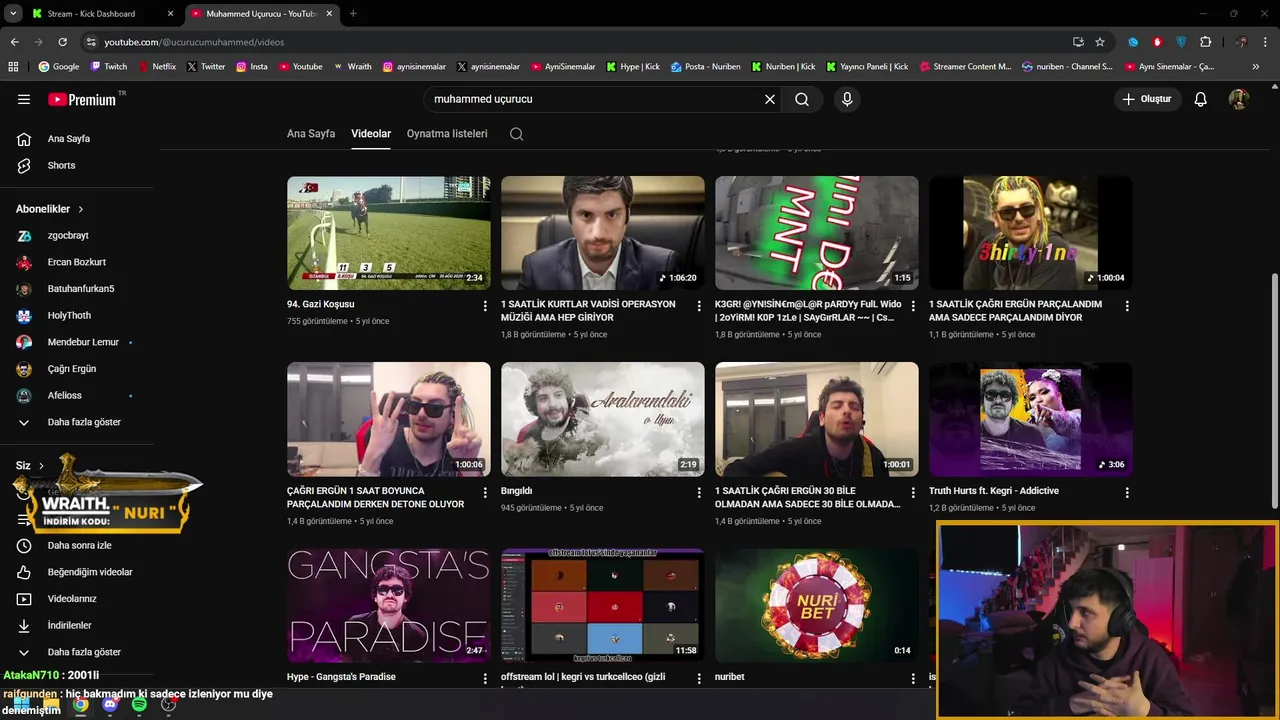The width and height of the screenshot is (1280, 720).
Task: Open three-dot menu for K3GR! video
Action: 913,305
